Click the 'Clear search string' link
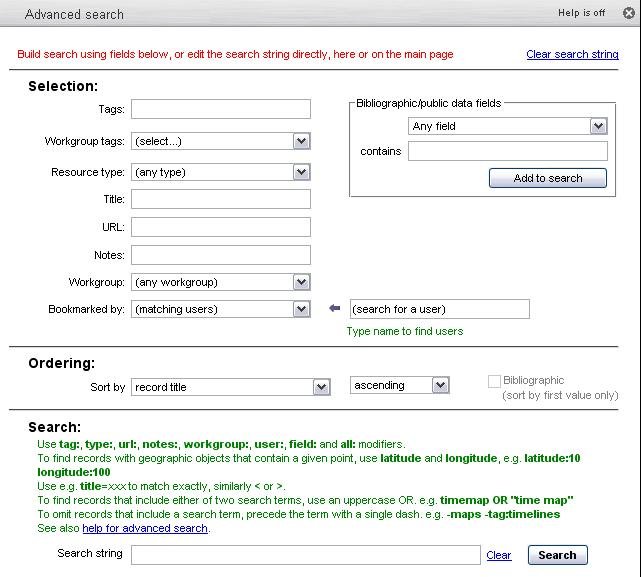The height and width of the screenshot is (577, 641). point(572,54)
